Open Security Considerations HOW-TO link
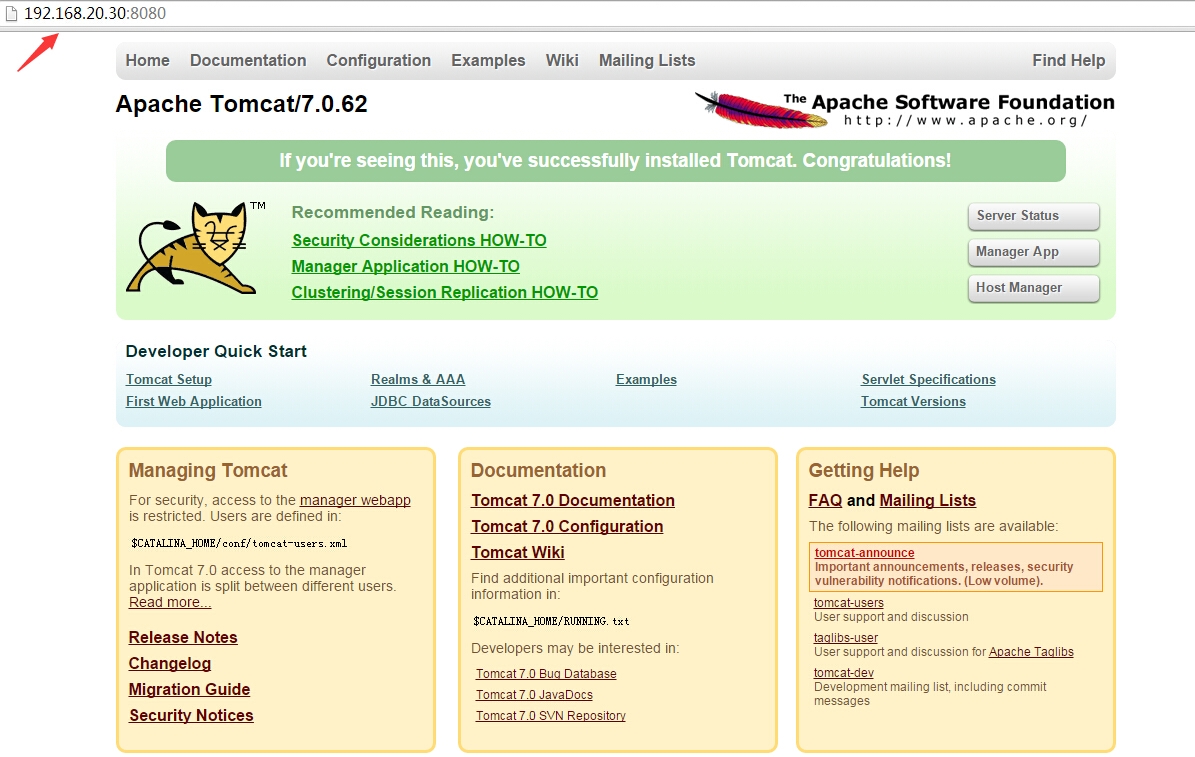Screen dimensions: 1195x757 click(419, 240)
